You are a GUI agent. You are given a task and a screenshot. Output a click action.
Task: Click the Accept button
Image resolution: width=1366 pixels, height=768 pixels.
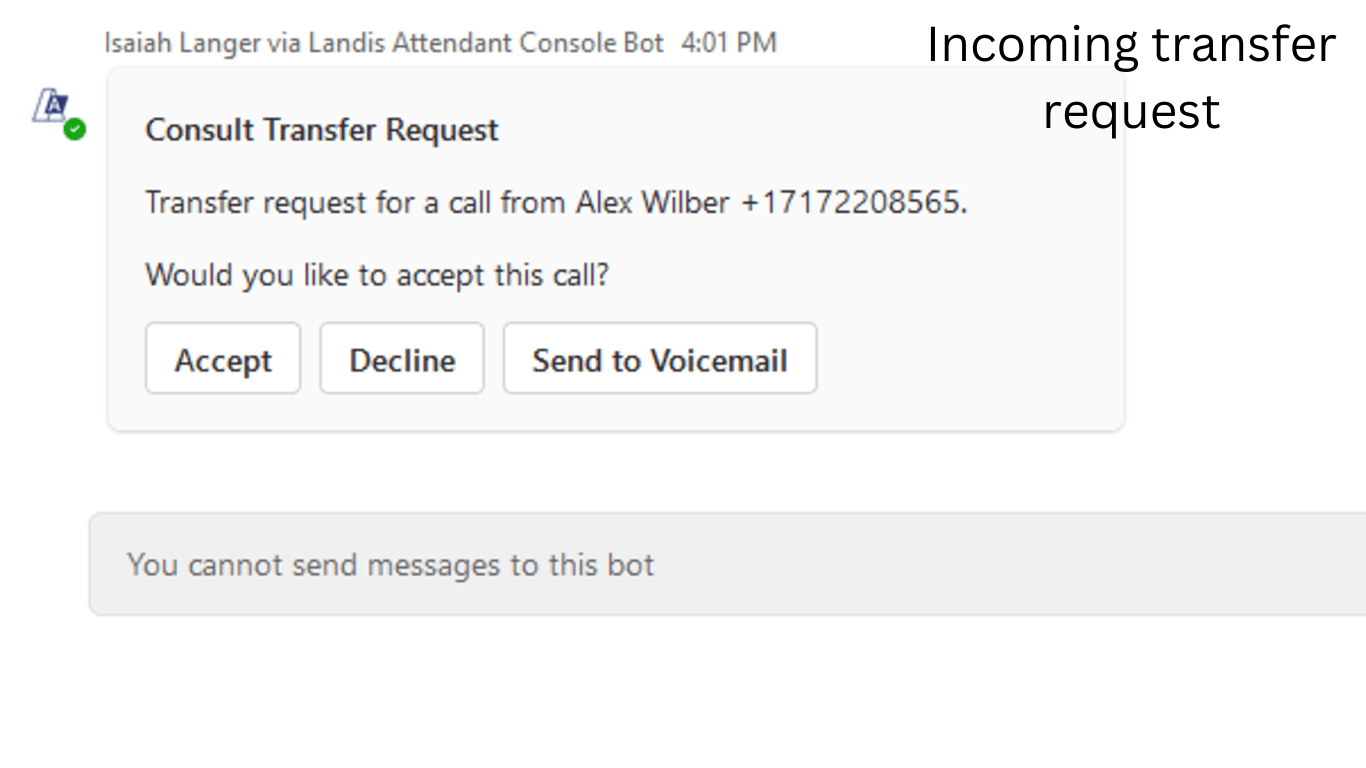[223, 359]
